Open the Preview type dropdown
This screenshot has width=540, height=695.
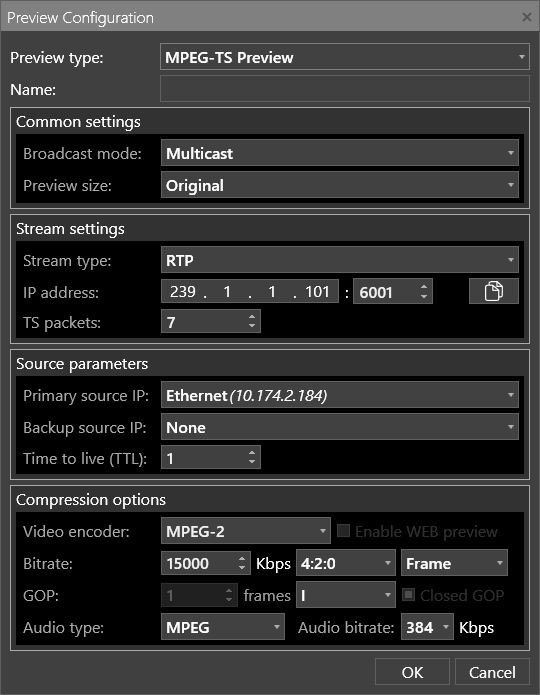click(344, 57)
